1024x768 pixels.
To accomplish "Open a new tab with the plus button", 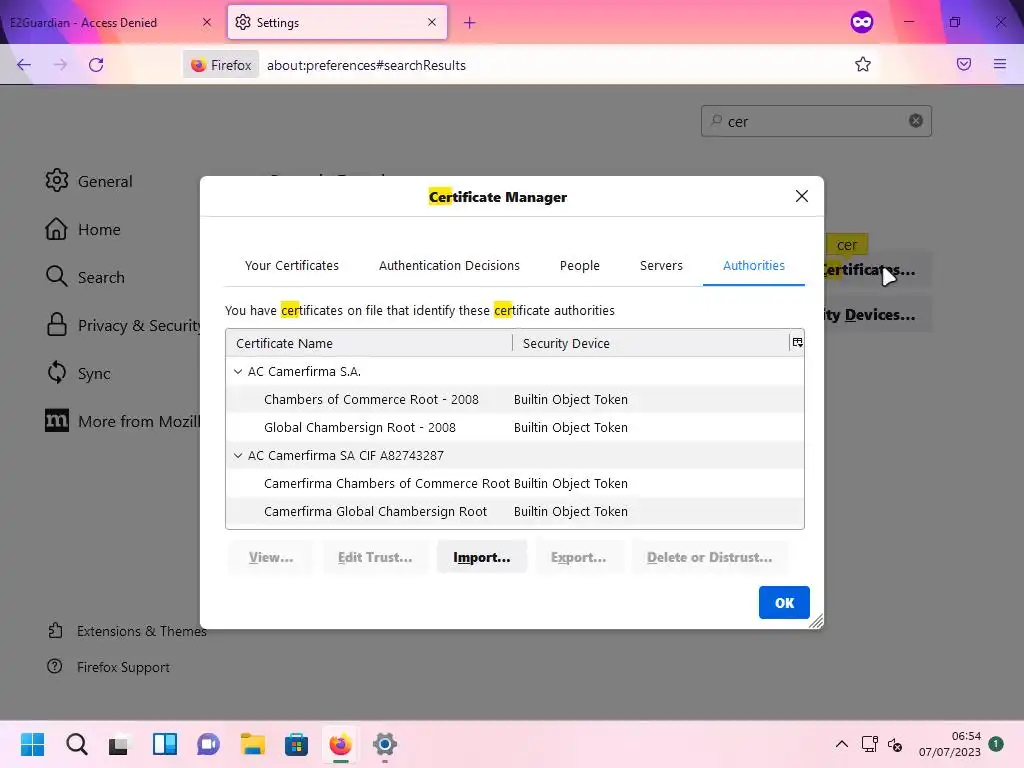I will (470, 23).
